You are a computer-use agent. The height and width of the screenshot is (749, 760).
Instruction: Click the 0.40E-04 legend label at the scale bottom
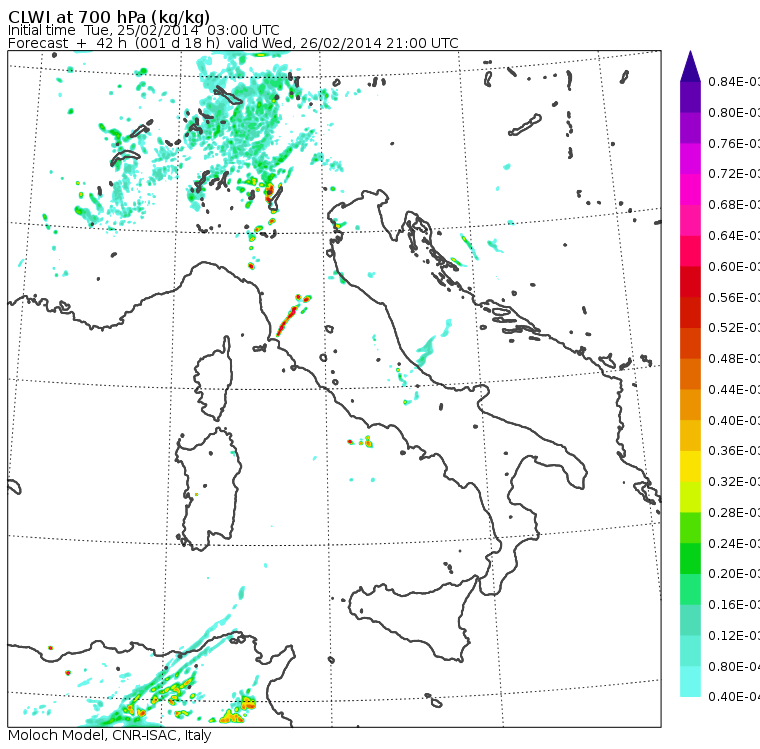coord(734,697)
